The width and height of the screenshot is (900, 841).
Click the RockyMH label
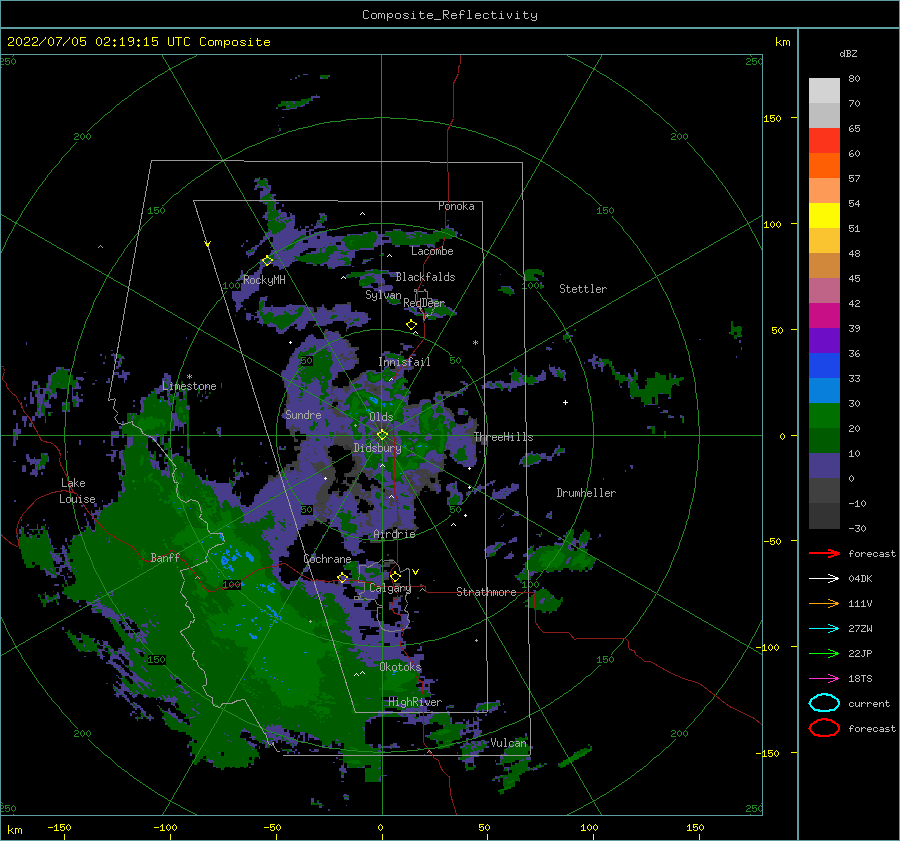coord(264,280)
